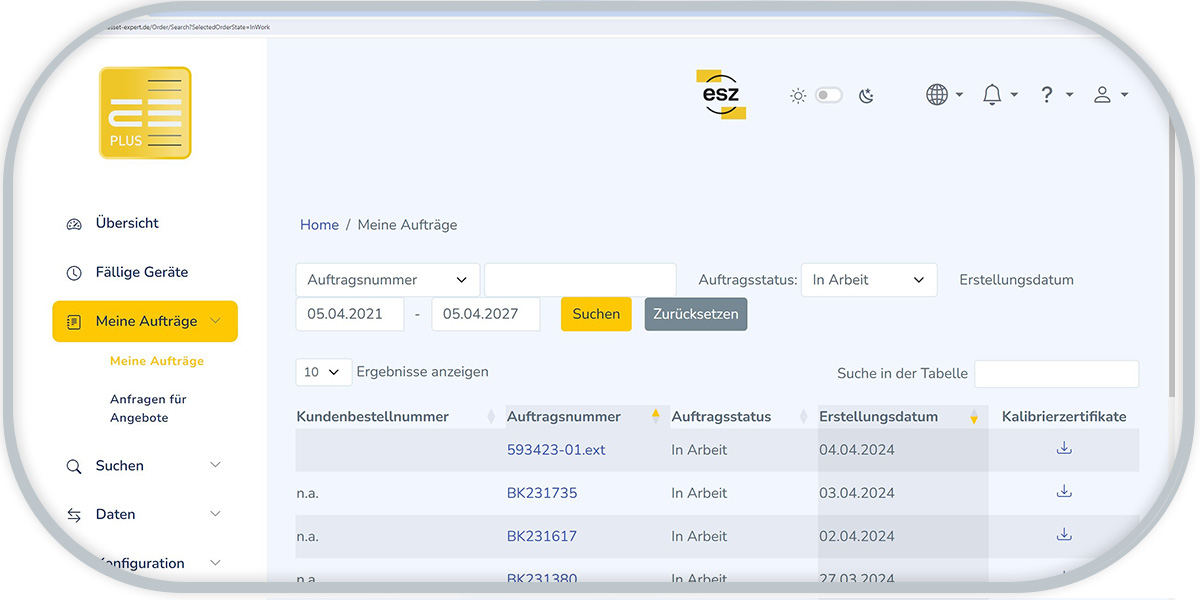1200x600 pixels.
Task: Open the notifications bell icon
Action: 991,94
